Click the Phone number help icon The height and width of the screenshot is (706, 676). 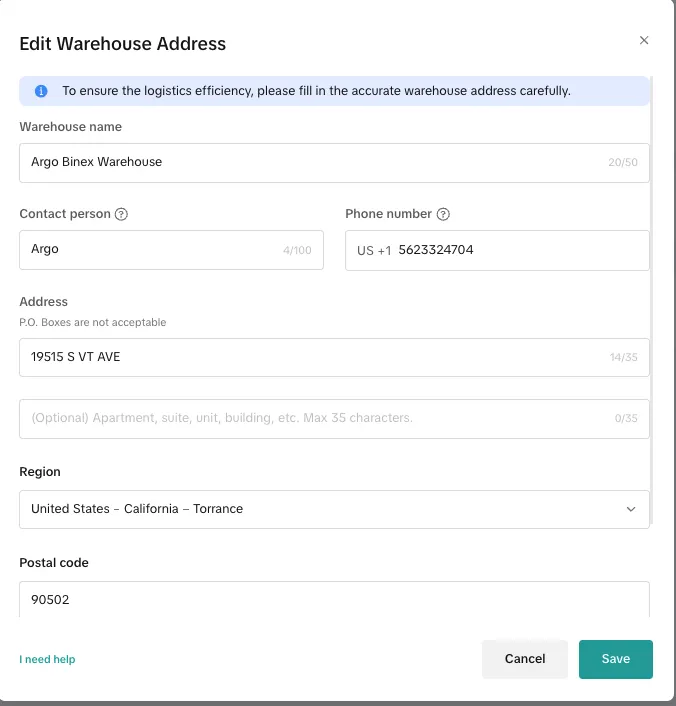443,214
